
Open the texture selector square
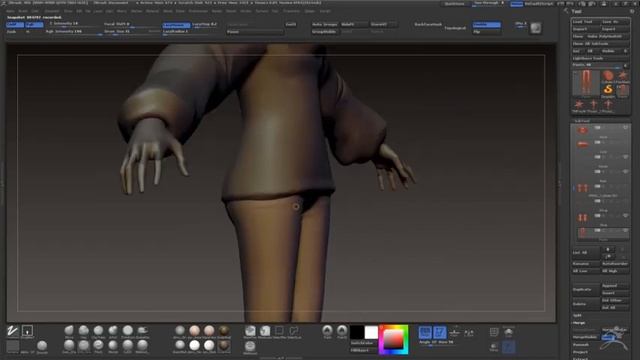13,346
